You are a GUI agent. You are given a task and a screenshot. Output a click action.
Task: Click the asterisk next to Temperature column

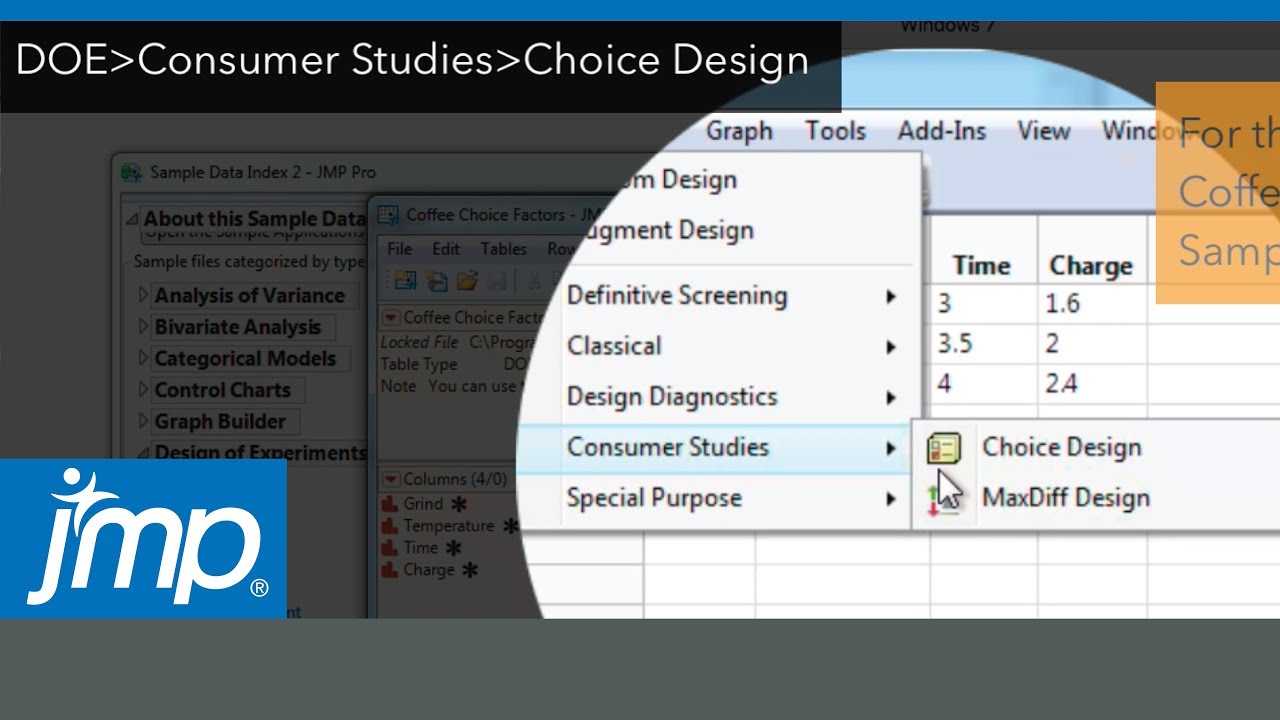[x=511, y=526]
